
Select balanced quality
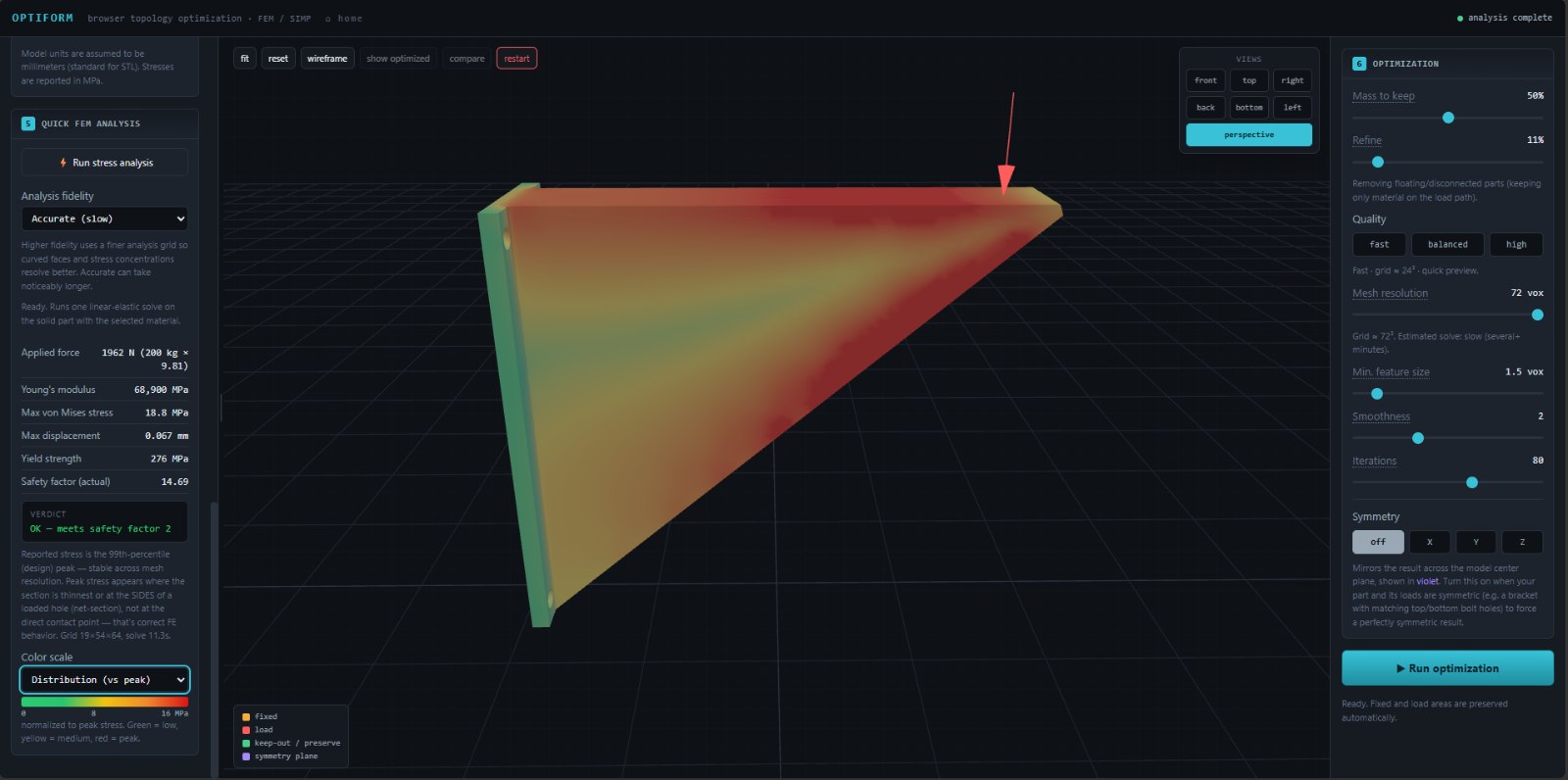point(1447,244)
